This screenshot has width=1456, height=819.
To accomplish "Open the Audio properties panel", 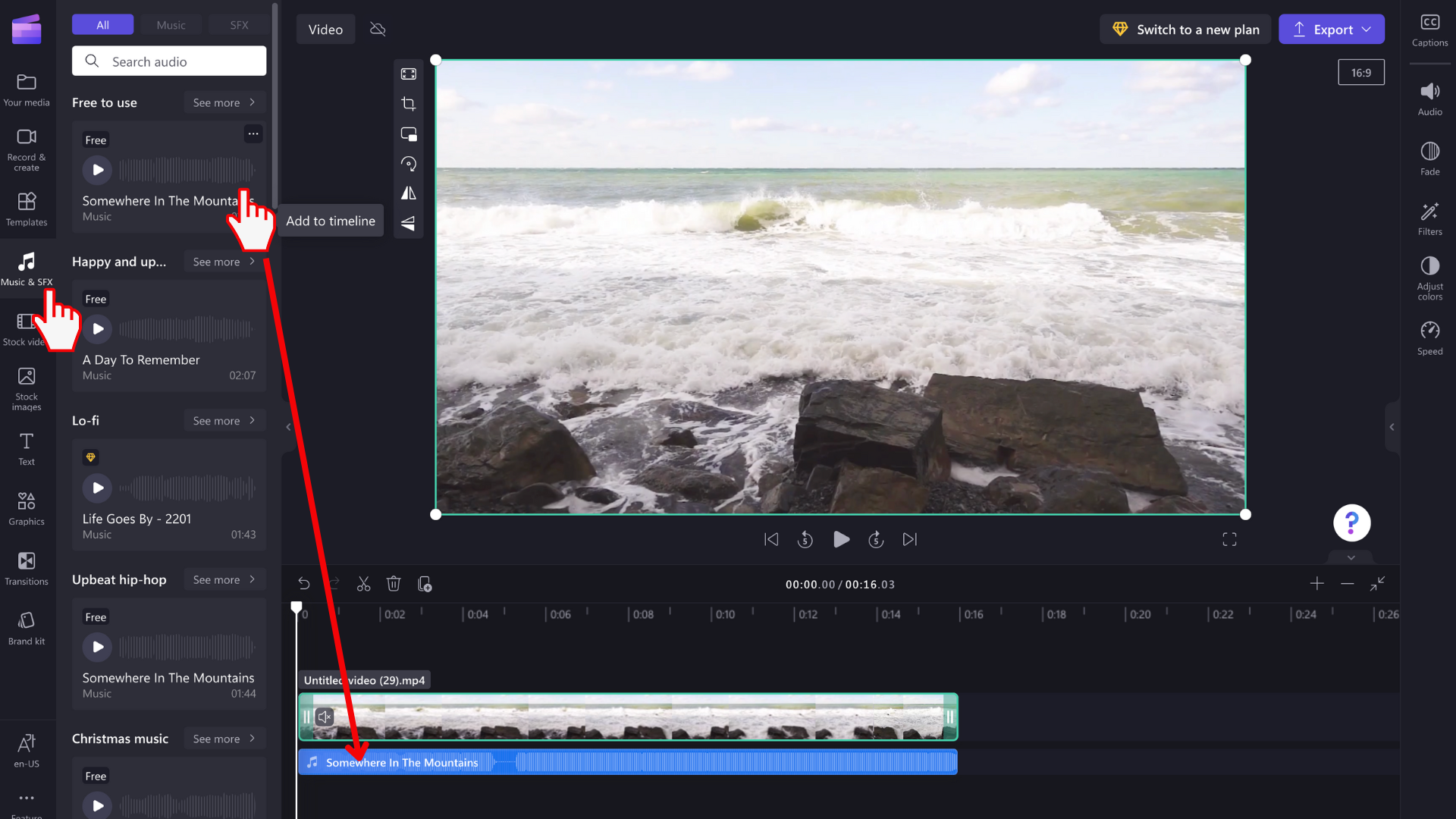I will click(x=1429, y=99).
